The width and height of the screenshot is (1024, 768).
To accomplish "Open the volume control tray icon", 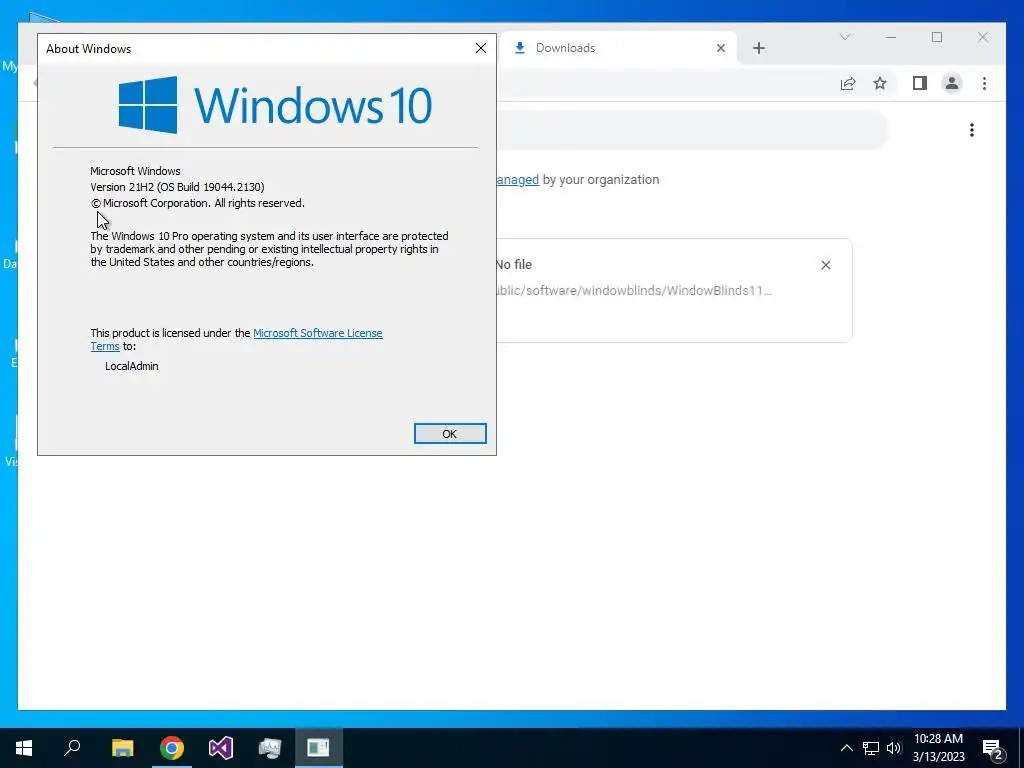I will [x=893, y=748].
